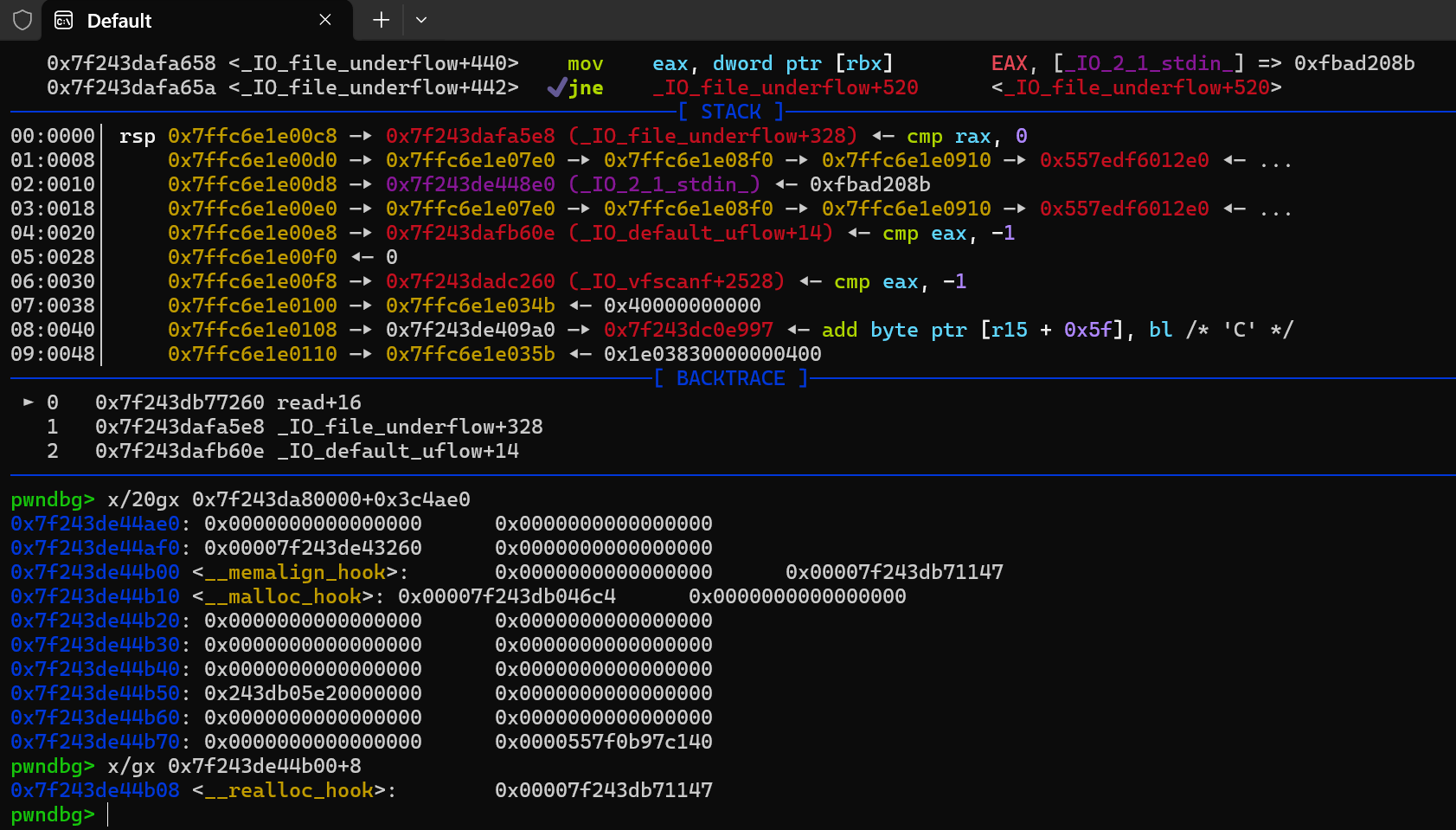Click the address 0x7f243dadc260
This screenshot has width=1456, height=830.
(x=471, y=281)
